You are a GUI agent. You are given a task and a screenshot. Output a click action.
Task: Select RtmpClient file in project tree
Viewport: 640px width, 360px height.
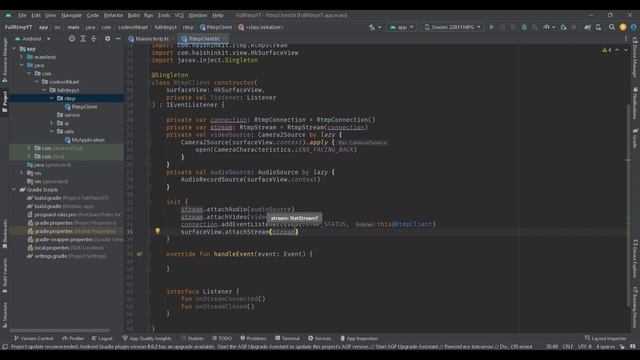tap(81, 107)
